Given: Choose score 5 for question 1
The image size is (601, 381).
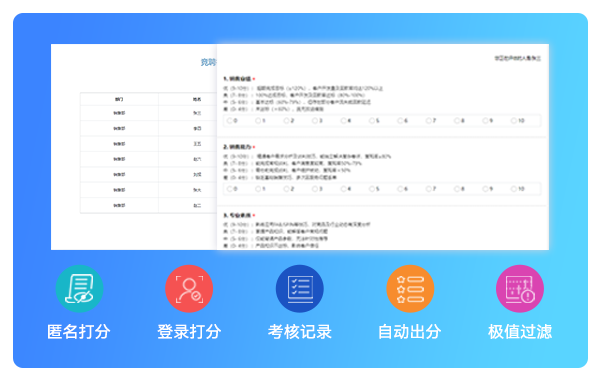Looking at the screenshot, I should pos(372,121).
